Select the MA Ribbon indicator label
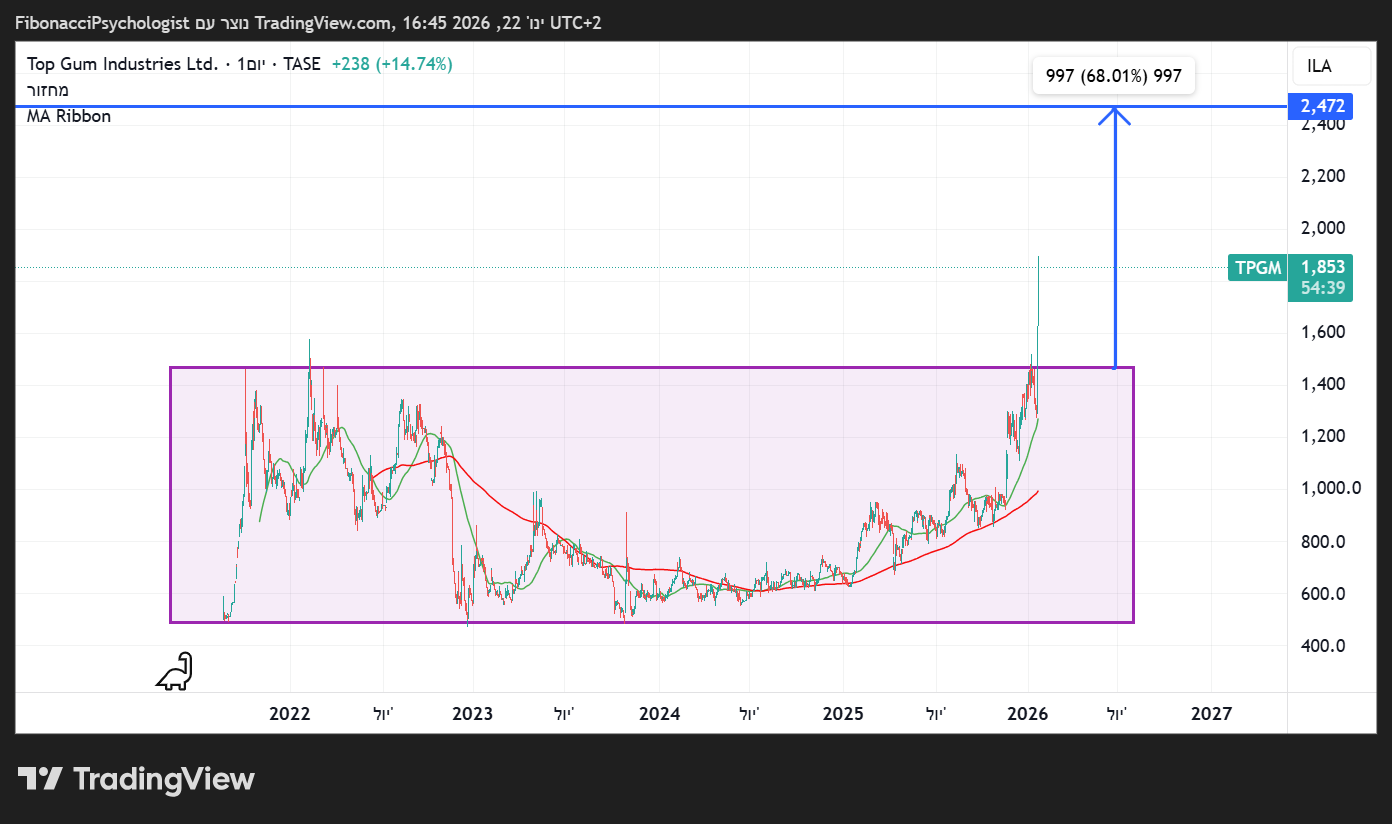This screenshot has width=1392, height=824. 69,116
